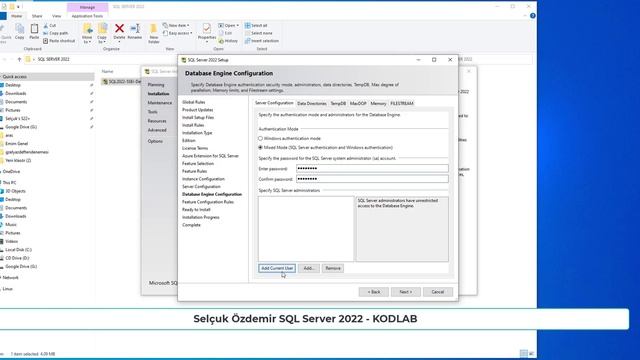Screen dimensions: 640x360
Task: Open the Open dropdown in Explorer ribbon
Action: (229, 25)
